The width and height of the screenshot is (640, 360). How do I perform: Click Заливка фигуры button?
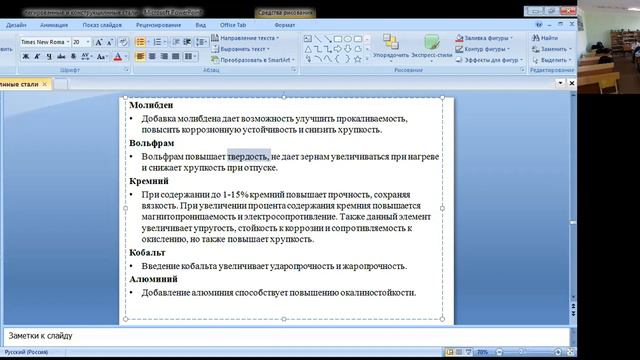click(484, 38)
